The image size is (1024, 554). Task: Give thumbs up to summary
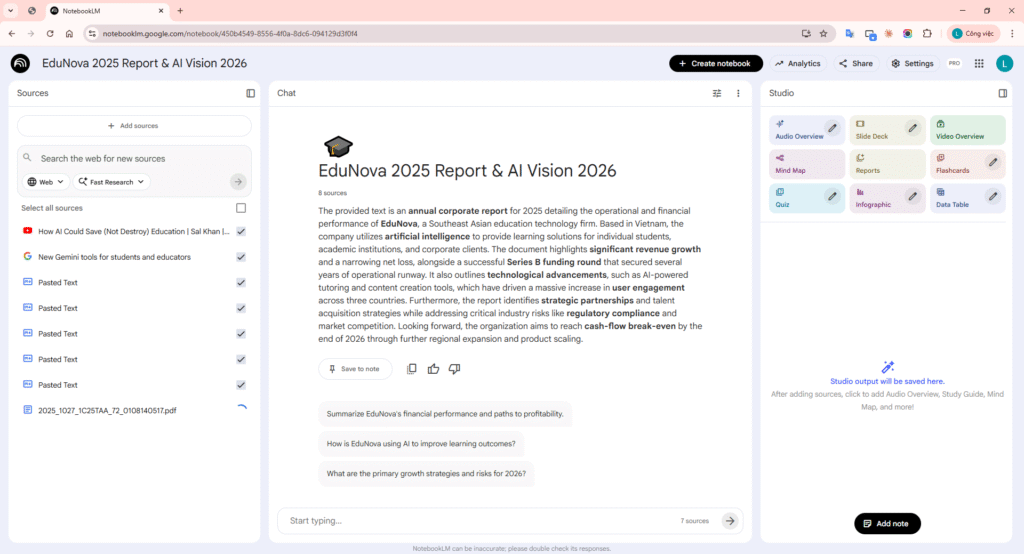433,369
